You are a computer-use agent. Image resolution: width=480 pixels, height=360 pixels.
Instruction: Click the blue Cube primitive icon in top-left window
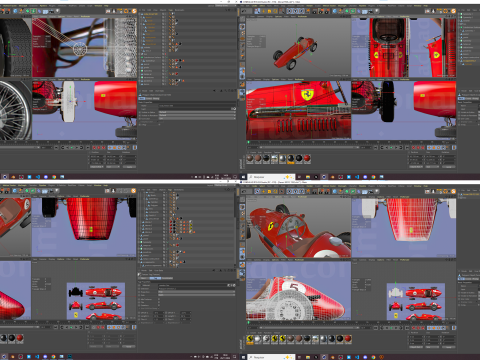click(x=15, y=11)
